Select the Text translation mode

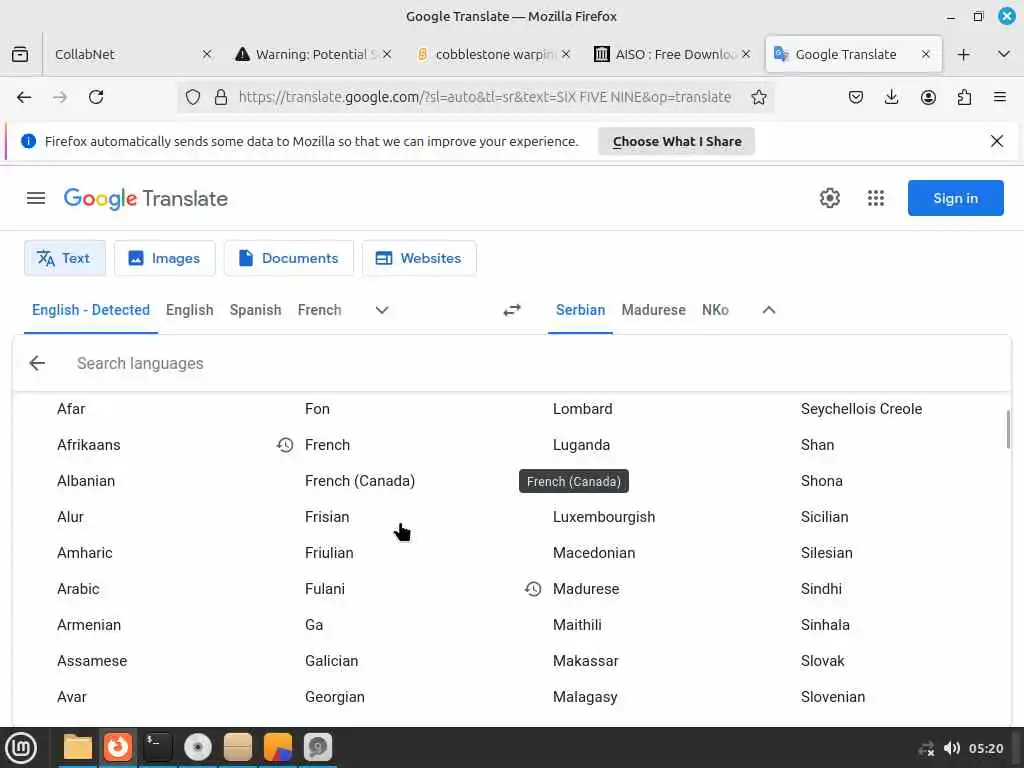(x=64, y=259)
